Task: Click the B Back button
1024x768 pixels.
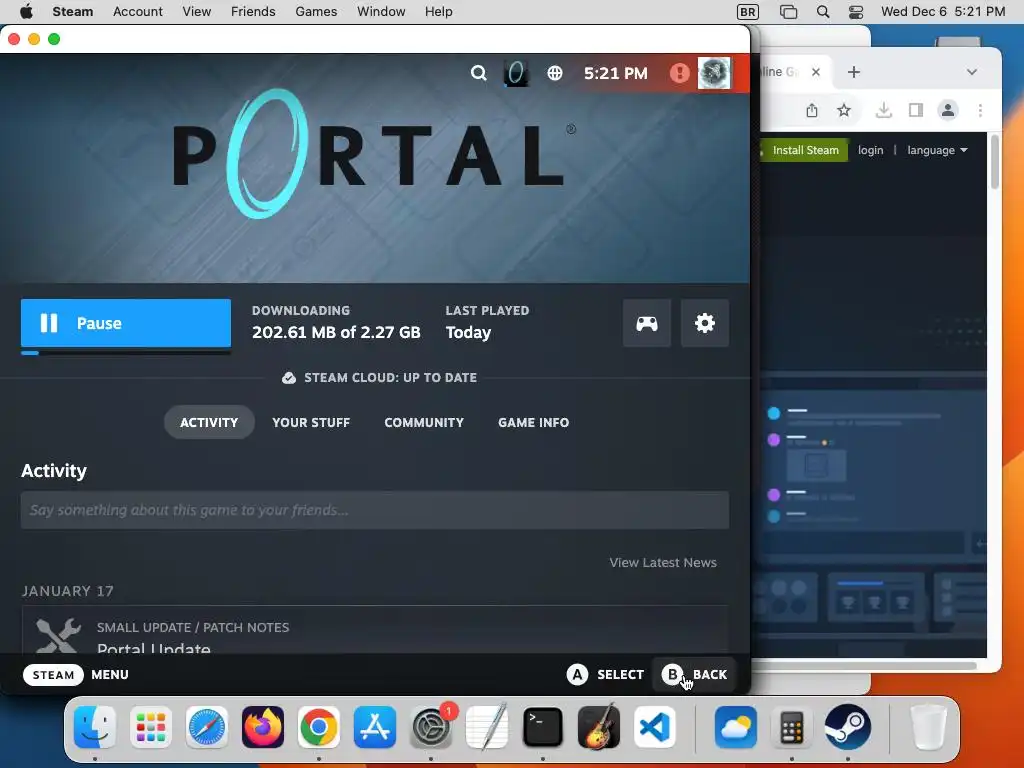Action: pyautogui.click(x=694, y=675)
